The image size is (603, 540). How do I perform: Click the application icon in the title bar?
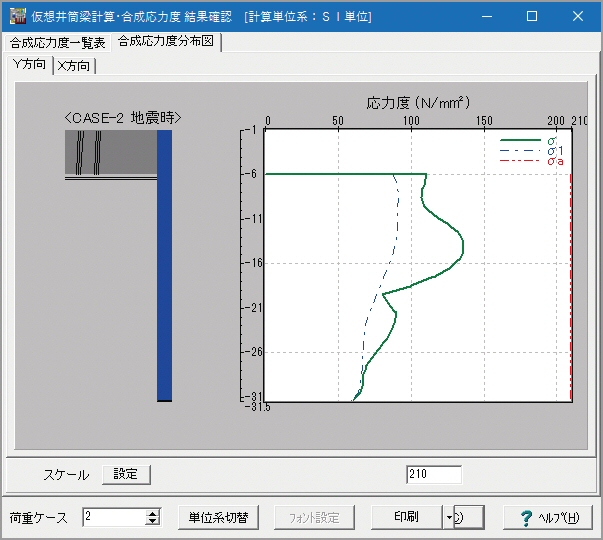pyautogui.click(x=18, y=16)
